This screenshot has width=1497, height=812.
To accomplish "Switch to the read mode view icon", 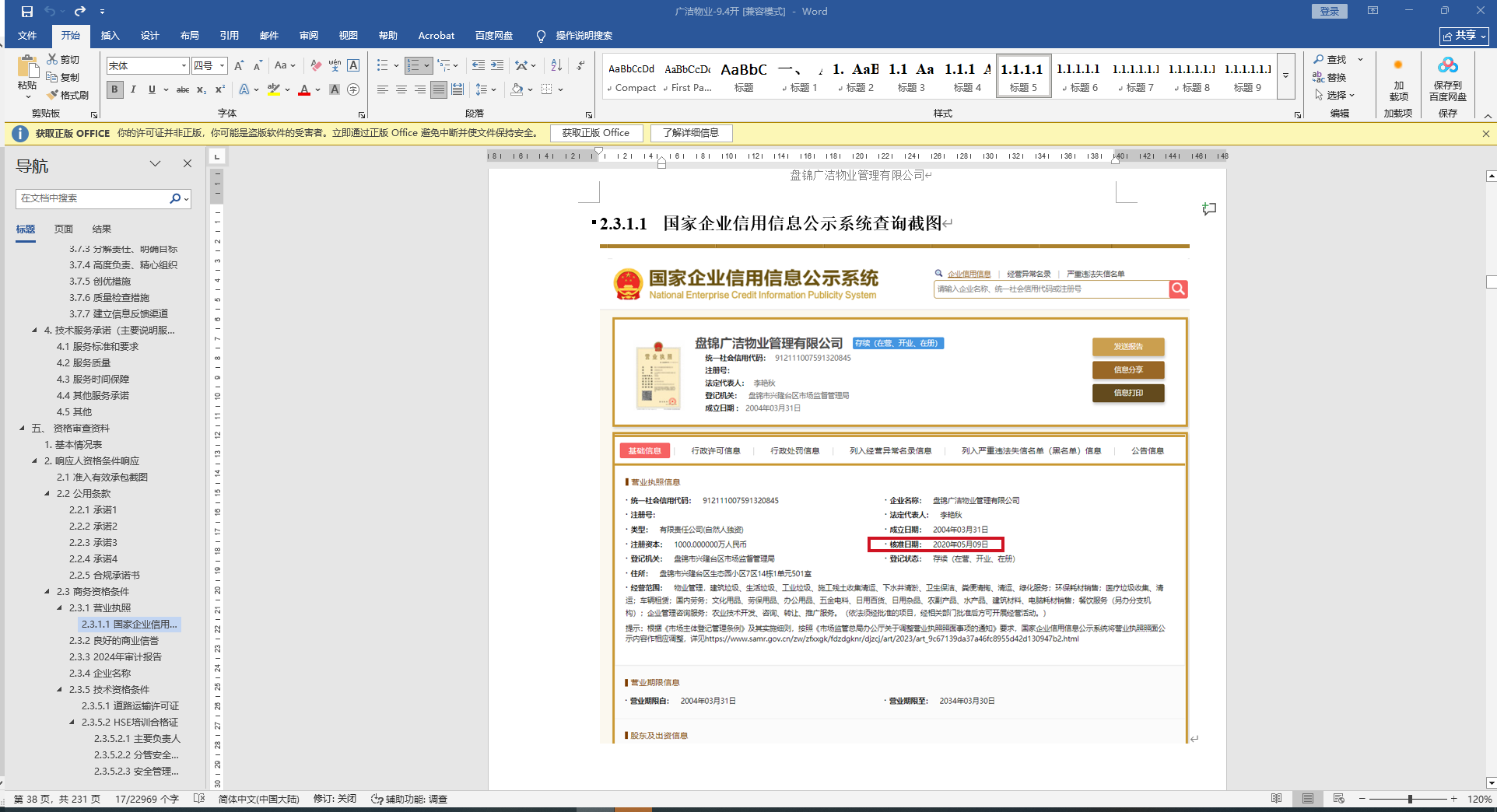I will (x=1276, y=799).
